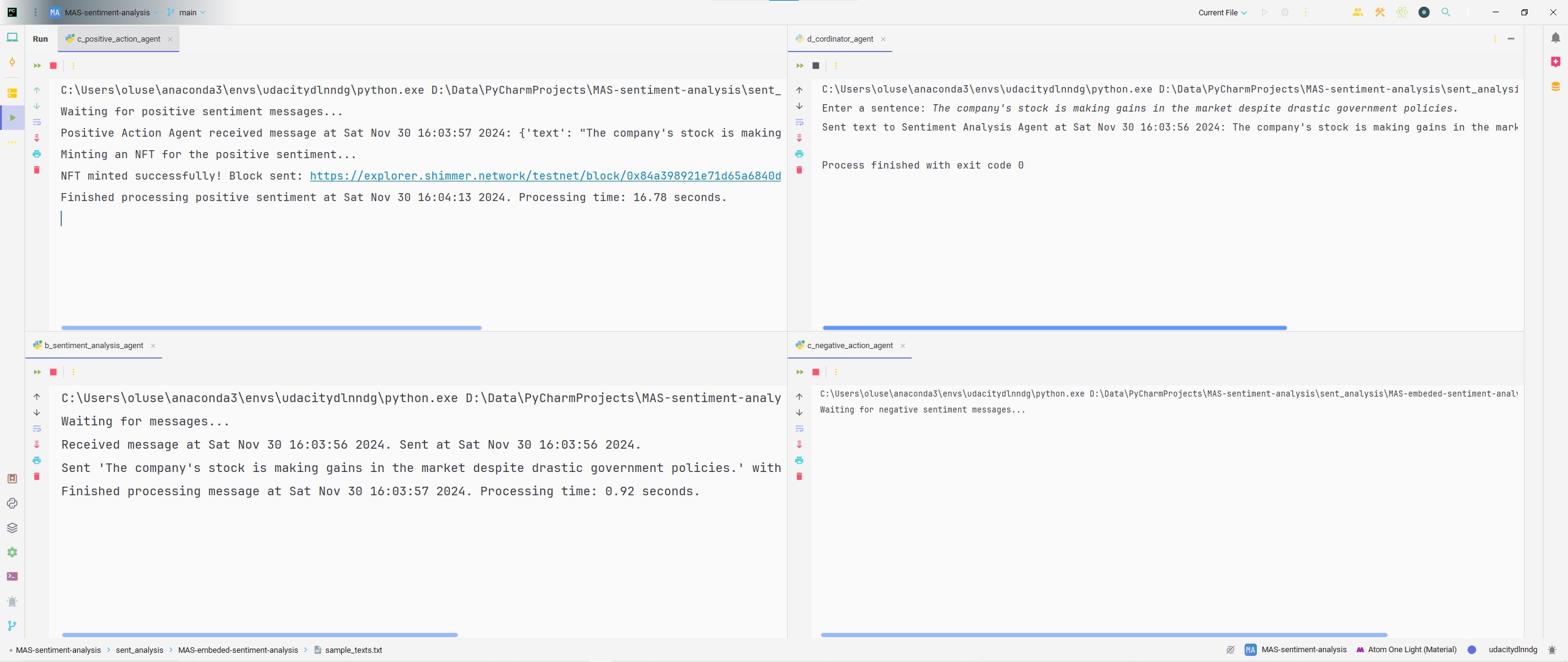Open the Notifications bell panel
This screenshot has height=662, width=1568.
1555,38
